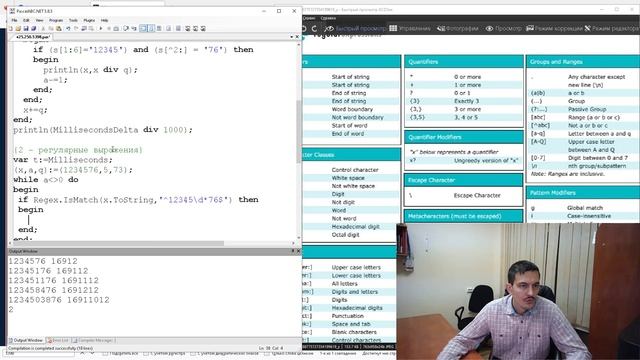
Task: Click the Paste clipboard icon
Action: 58,29
